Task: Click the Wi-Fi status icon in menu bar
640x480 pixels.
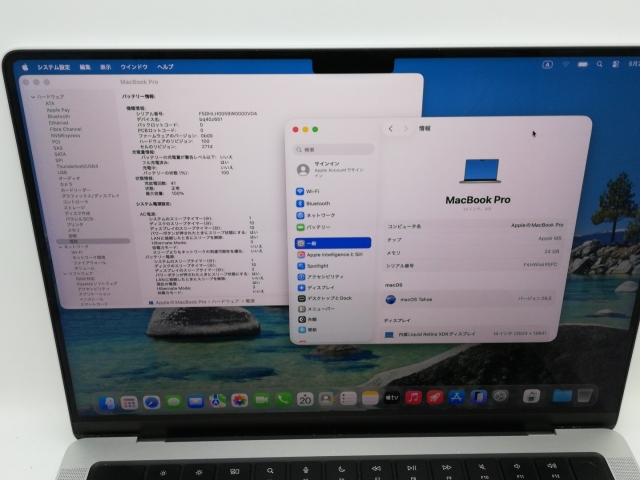Action: coord(566,64)
